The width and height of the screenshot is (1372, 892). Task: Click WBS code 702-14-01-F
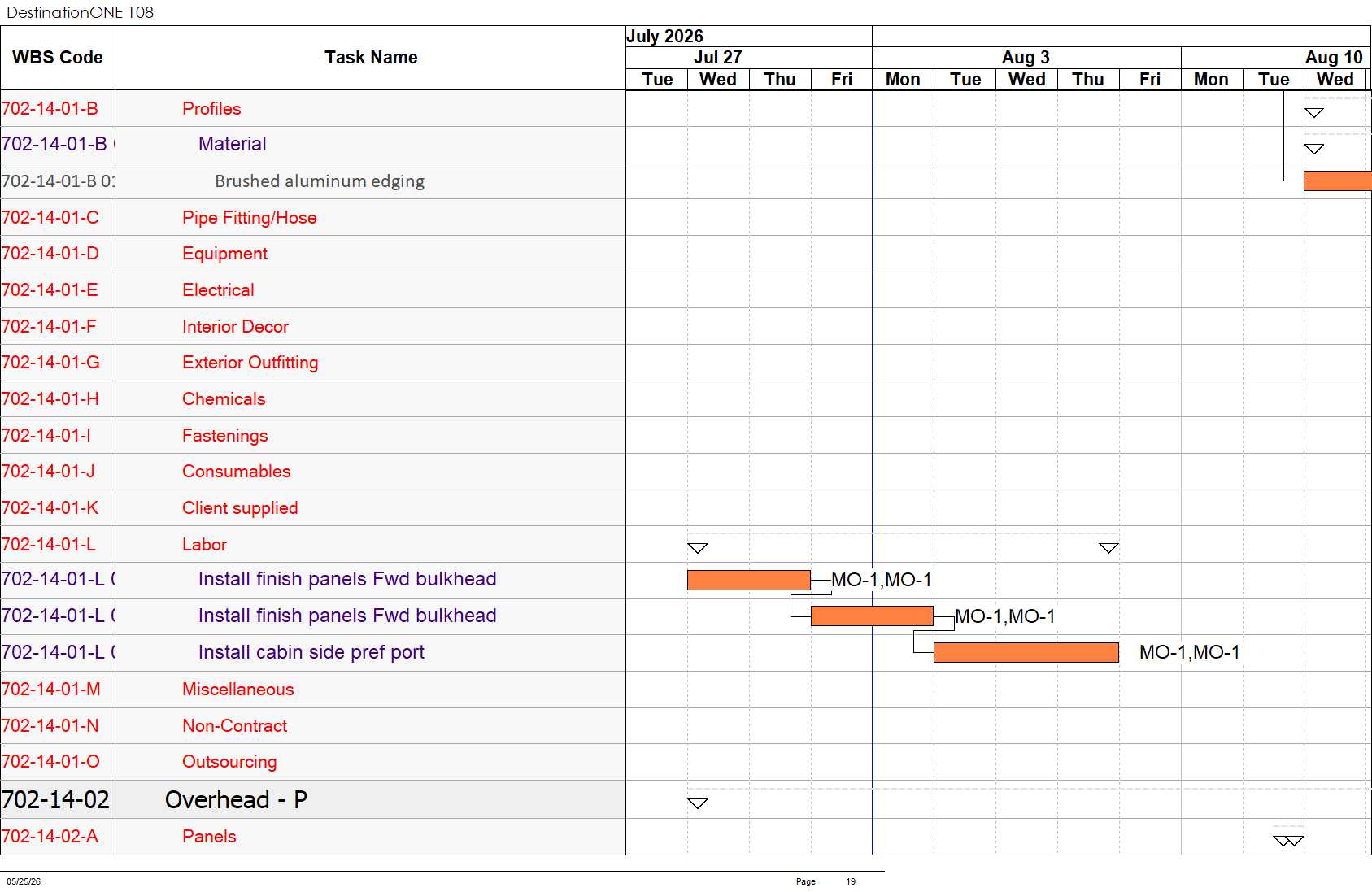pyautogui.click(x=48, y=327)
